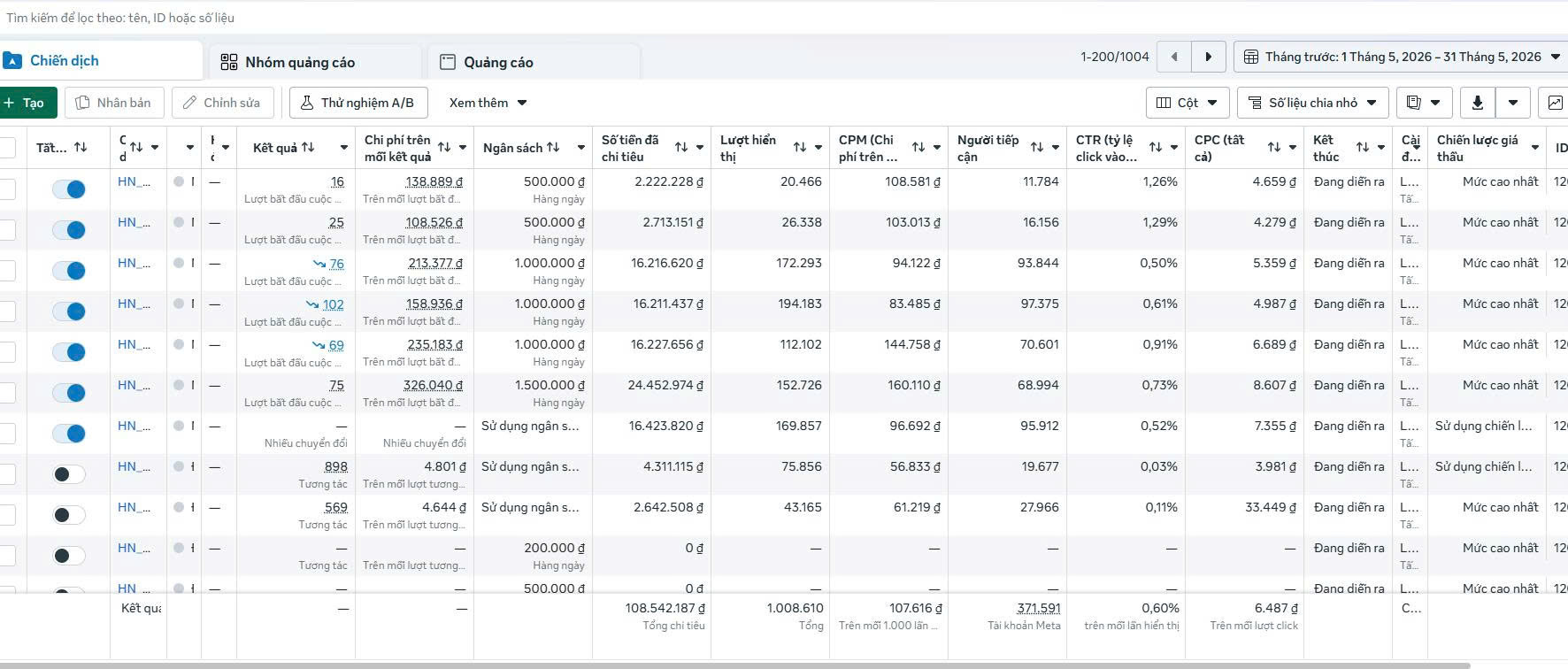Switch to Nhóm quảng cáo tab

pos(316,62)
